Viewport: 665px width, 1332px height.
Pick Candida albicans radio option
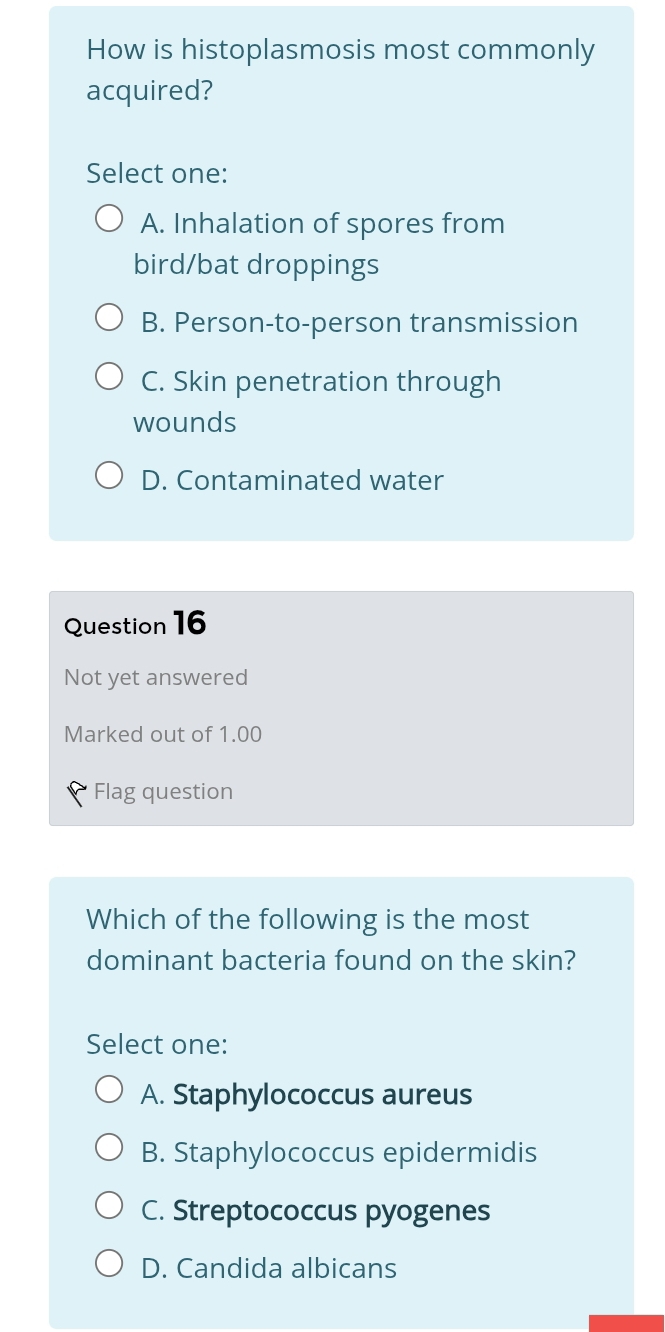(109, 1265)
